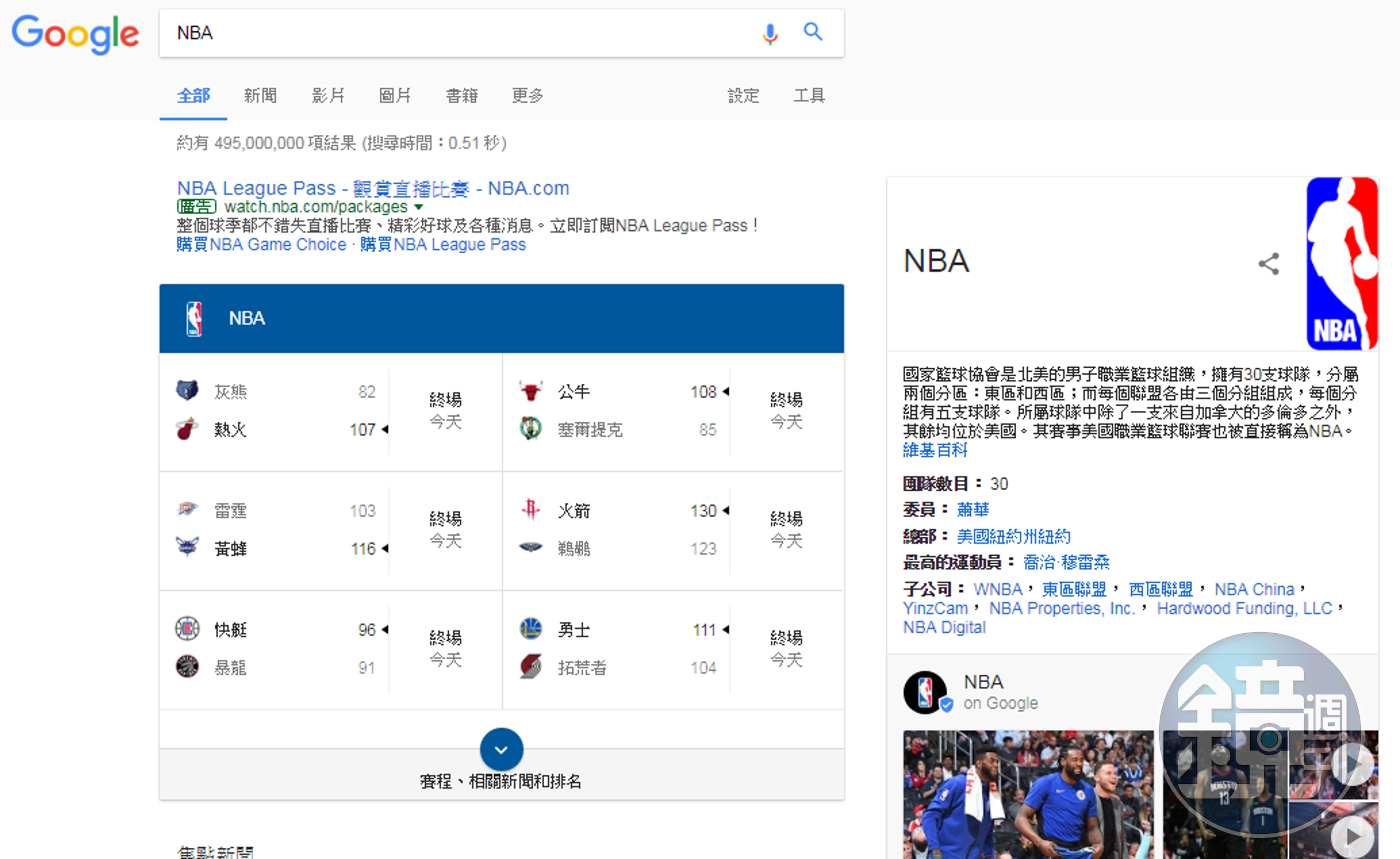1400x859 pixels.
Task: Click the Warriors 勇士 team logo
Action: 531,629
